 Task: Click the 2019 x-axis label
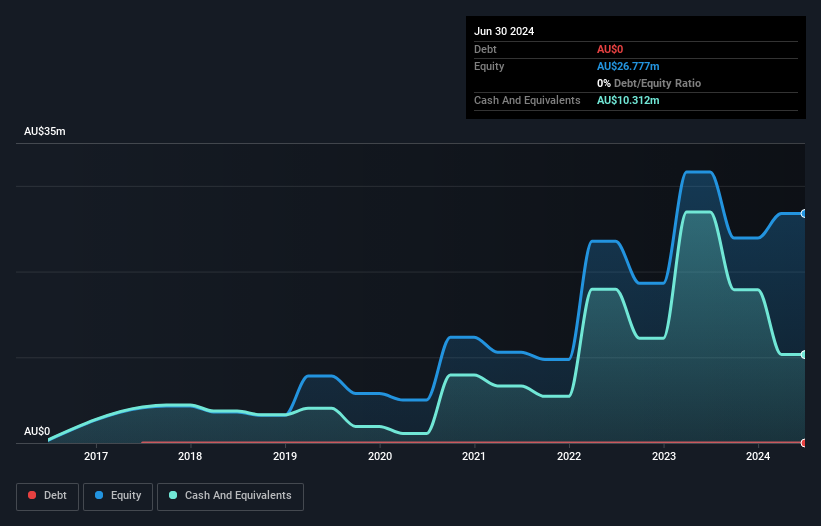[285, 456]
